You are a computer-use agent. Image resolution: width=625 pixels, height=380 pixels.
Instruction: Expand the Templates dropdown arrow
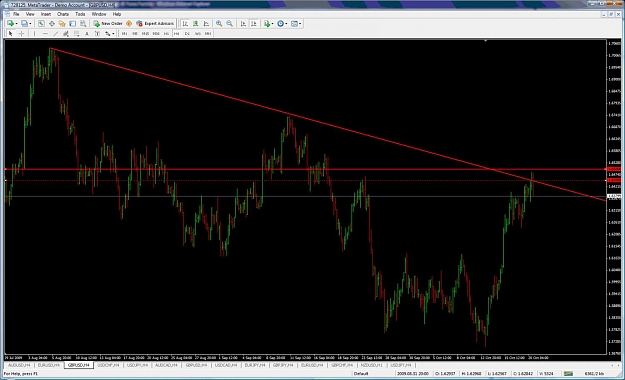300,24
